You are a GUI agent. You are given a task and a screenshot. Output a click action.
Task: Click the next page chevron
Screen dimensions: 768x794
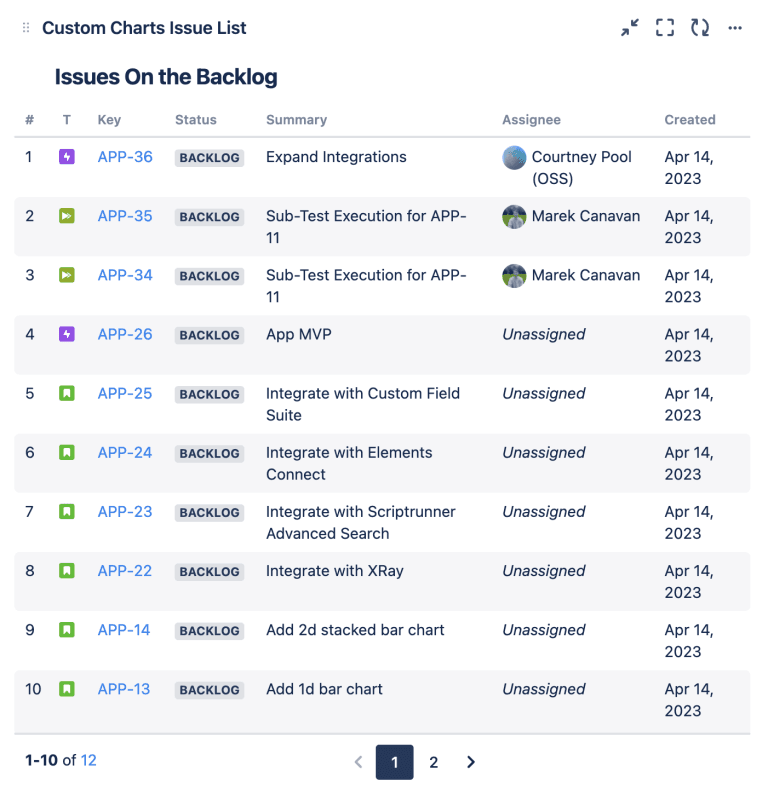pyautogui.click(x=471, y=762)
